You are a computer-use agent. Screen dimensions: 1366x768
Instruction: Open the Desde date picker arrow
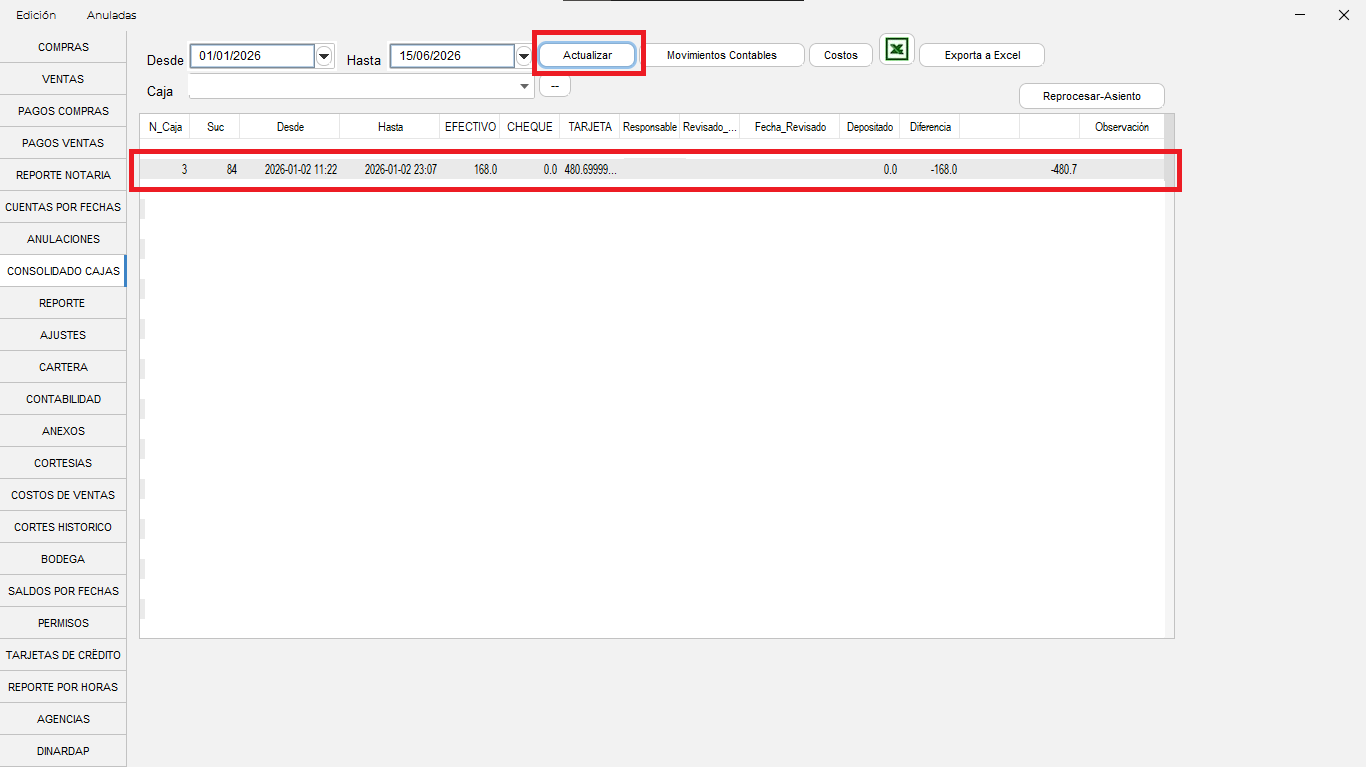tap(324, 56)
